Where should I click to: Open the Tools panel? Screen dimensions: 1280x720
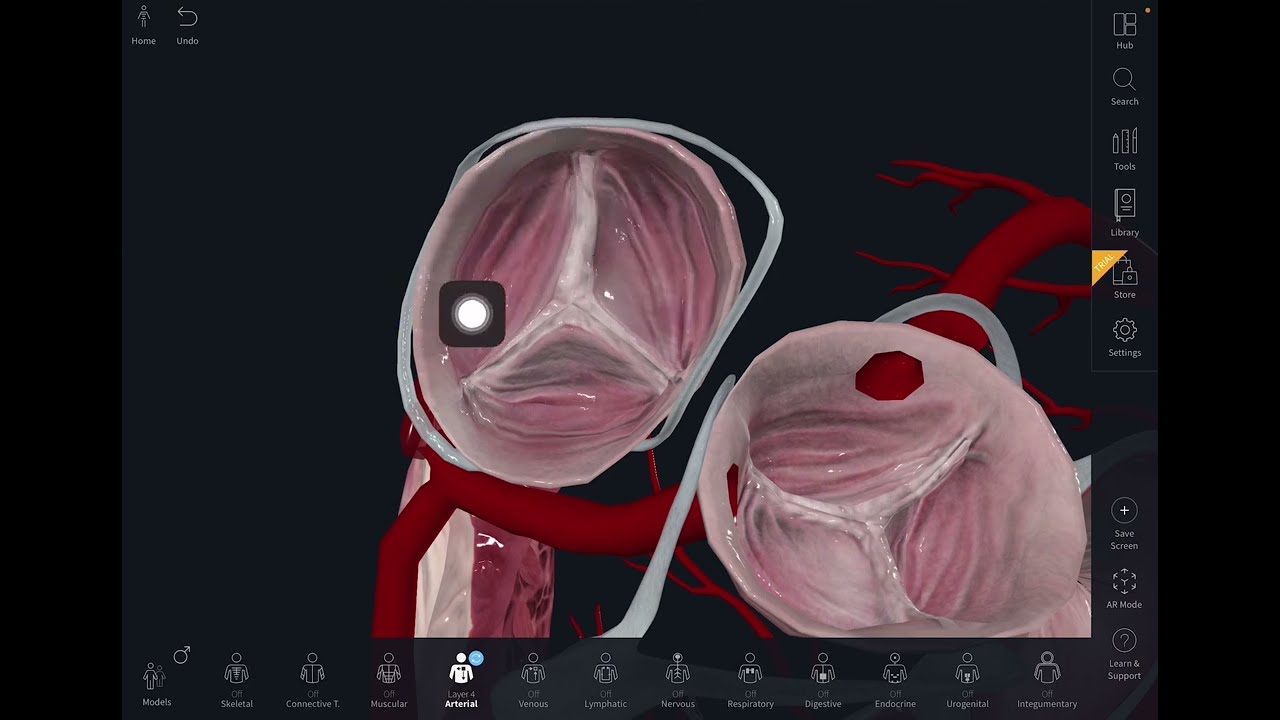1124,150
